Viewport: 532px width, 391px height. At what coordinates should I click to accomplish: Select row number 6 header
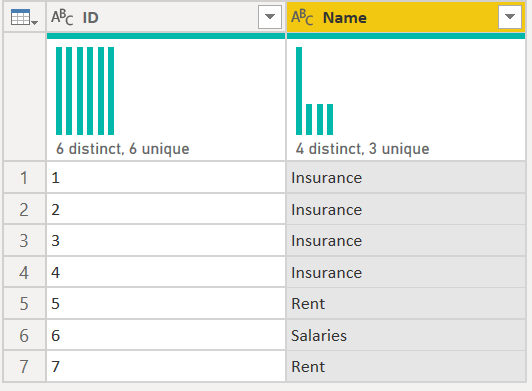24,335
